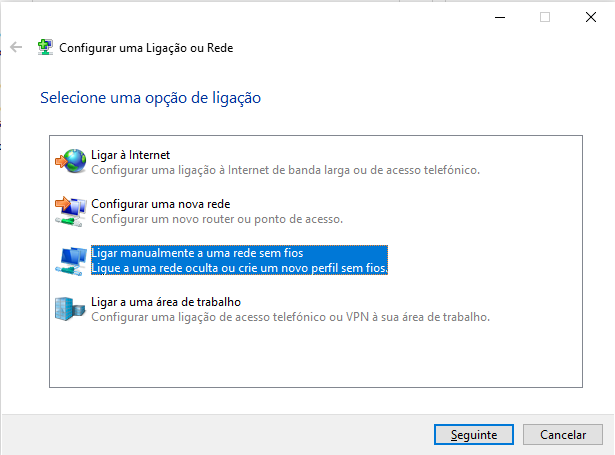Image resolution: width=615 pixels, height=455 pixels.
Task: Dismiss the wizard with Cancelar
Action: point(563,435)
